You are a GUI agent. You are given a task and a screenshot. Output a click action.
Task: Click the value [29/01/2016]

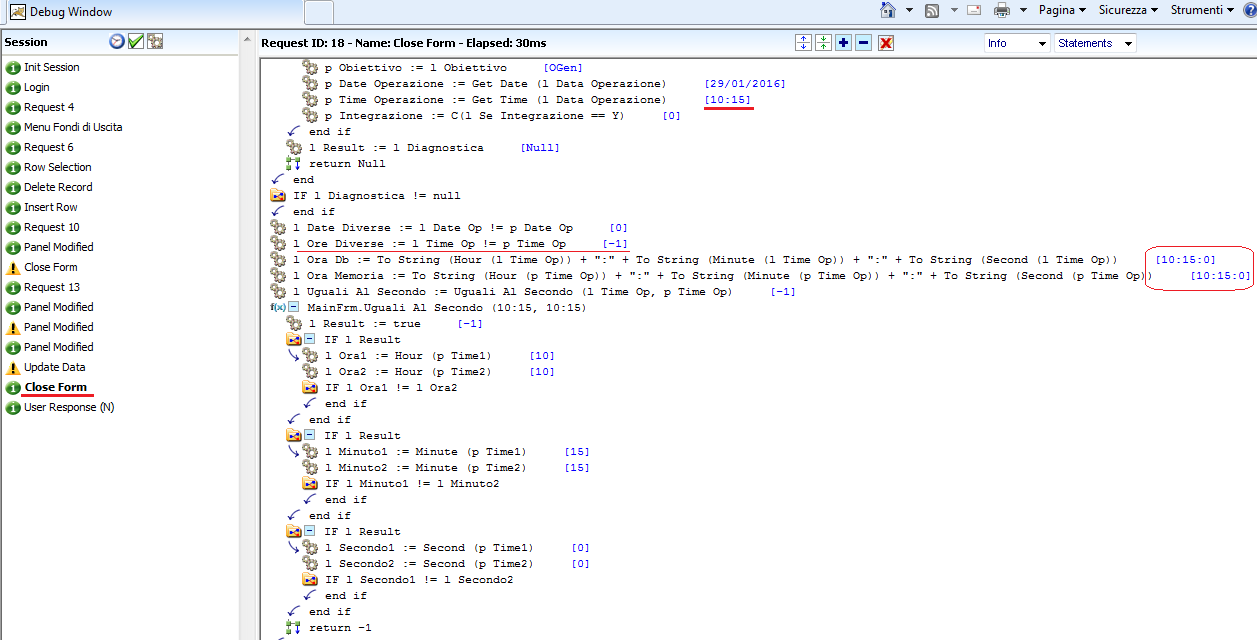[x=745, y=83]
